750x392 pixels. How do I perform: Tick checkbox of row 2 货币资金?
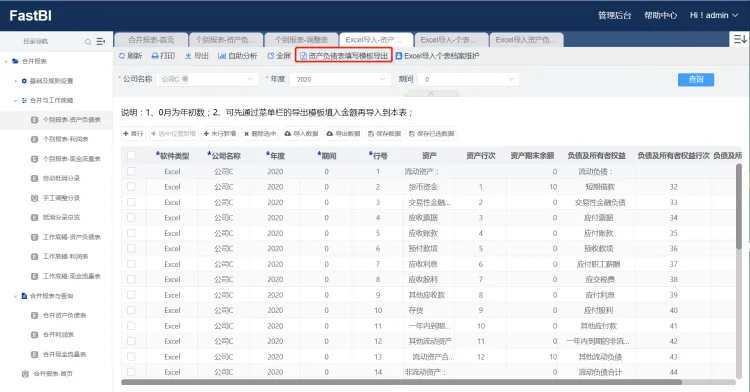131,186
